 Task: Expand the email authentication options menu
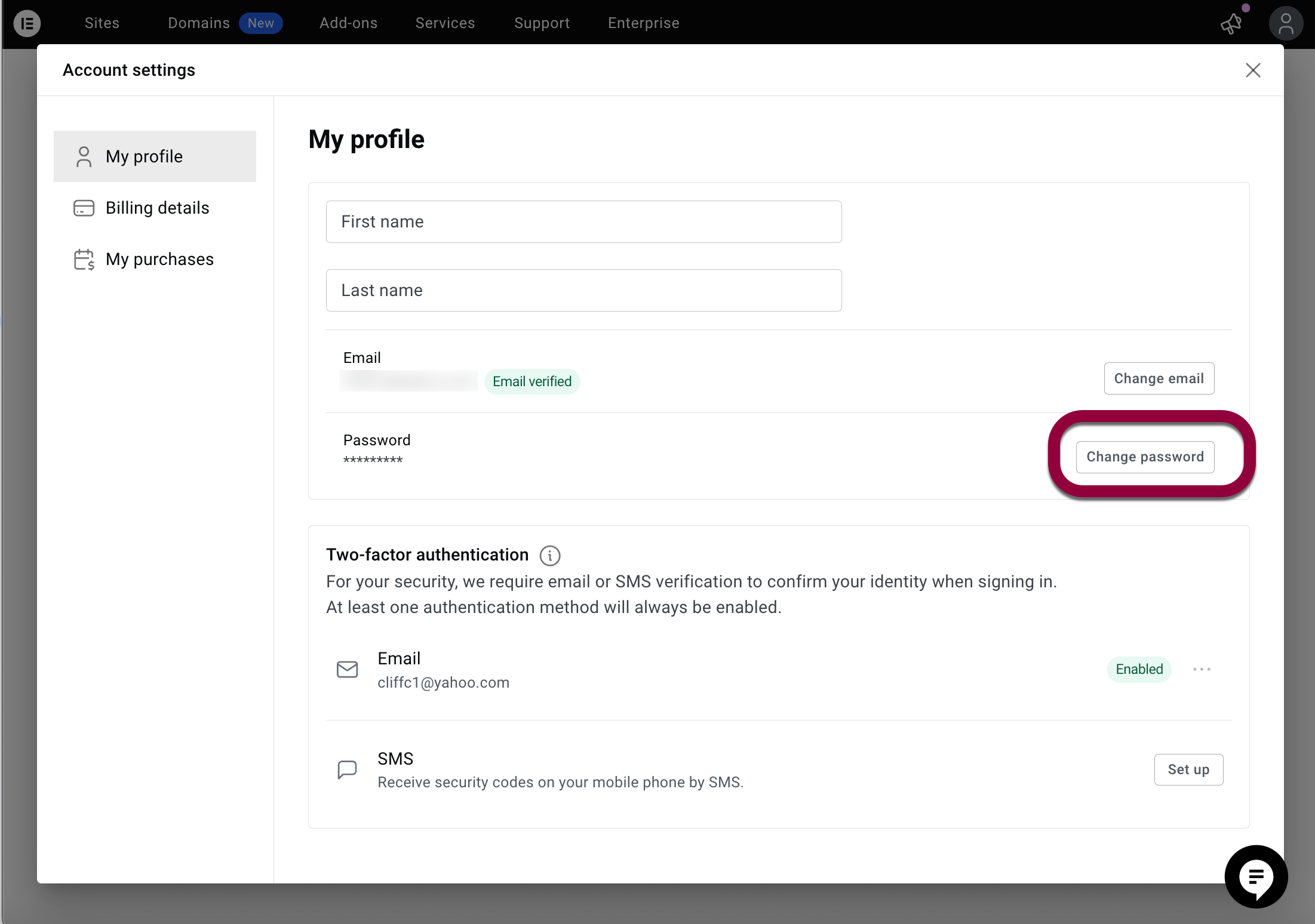1202,670
